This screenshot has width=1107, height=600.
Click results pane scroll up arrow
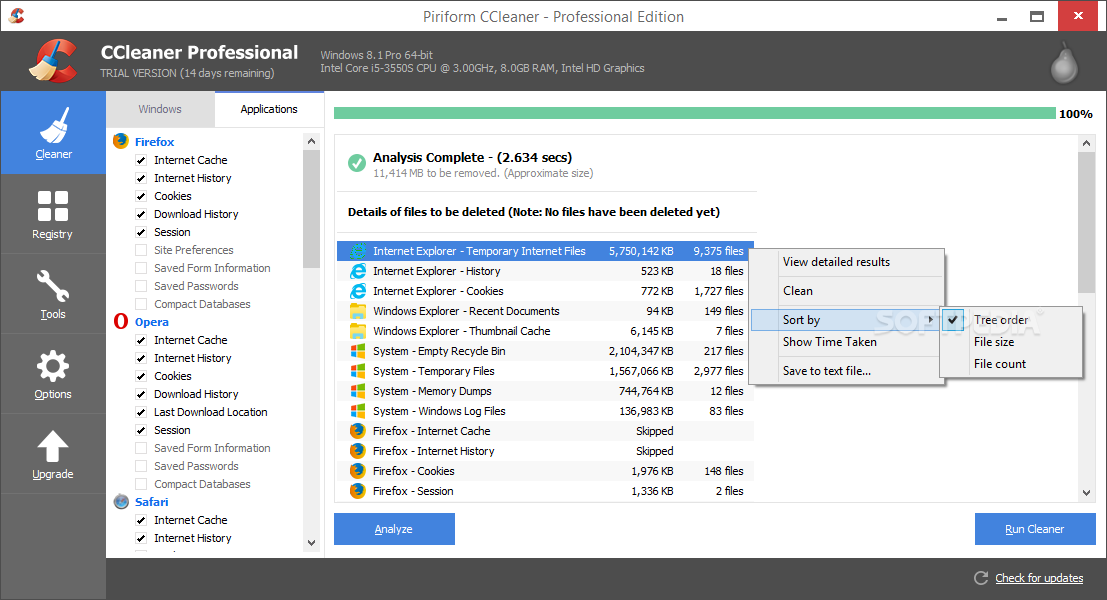(x=1086, y=143)
